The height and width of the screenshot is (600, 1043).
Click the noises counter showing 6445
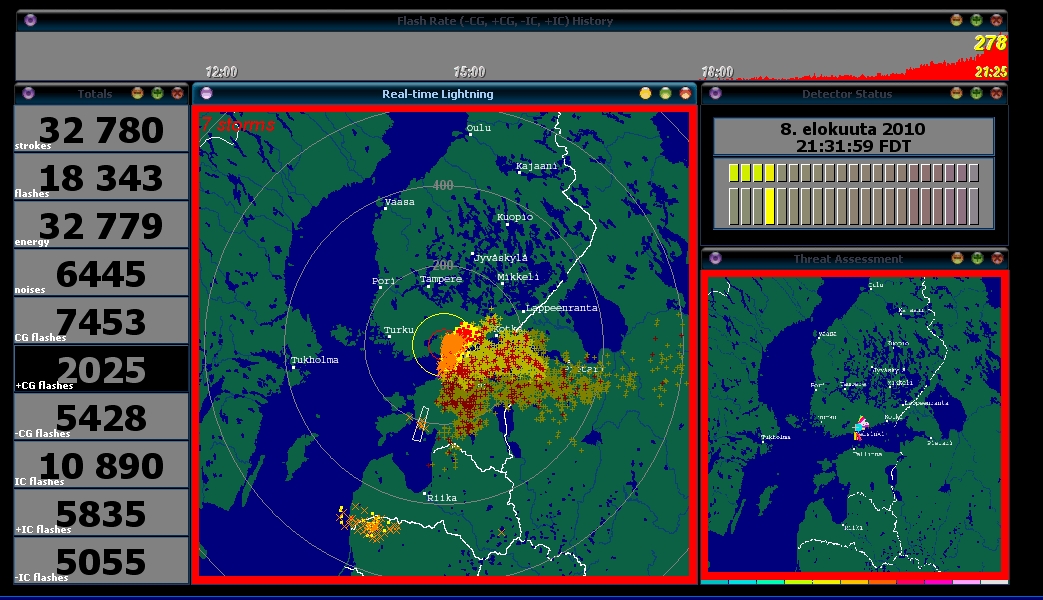tap(102, 273)
